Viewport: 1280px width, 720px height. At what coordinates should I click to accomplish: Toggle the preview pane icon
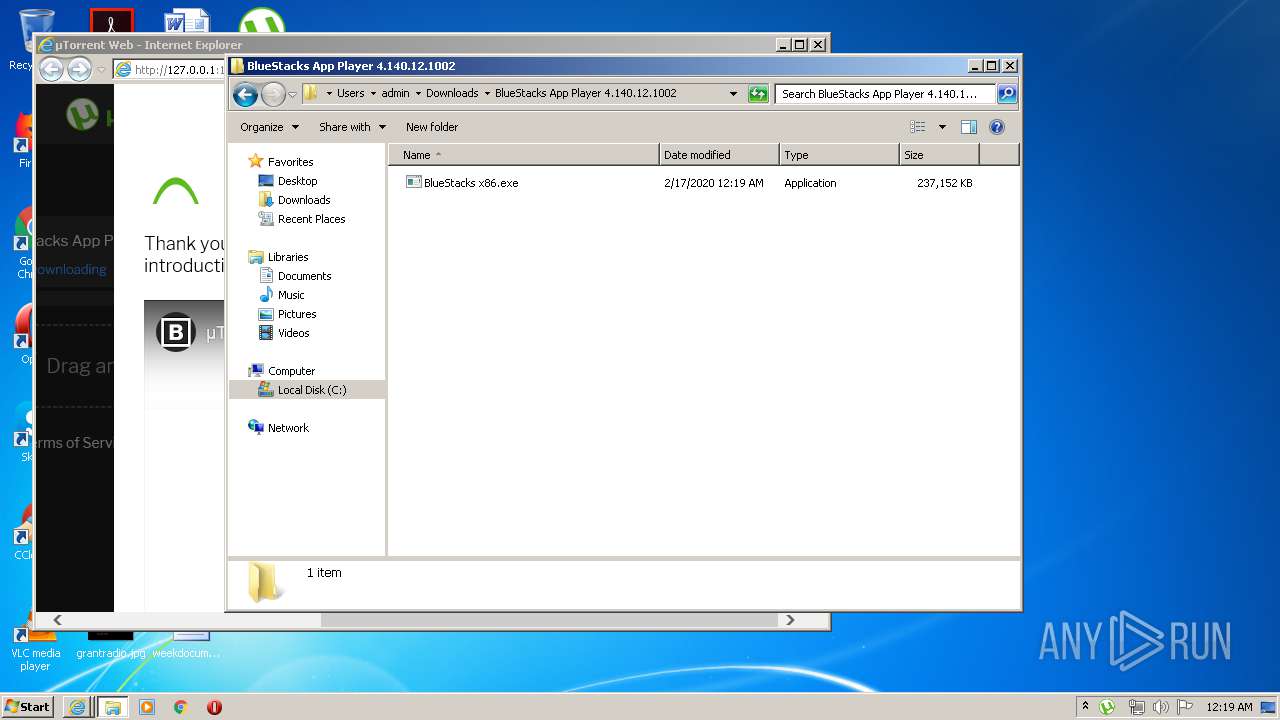[968, 127]
